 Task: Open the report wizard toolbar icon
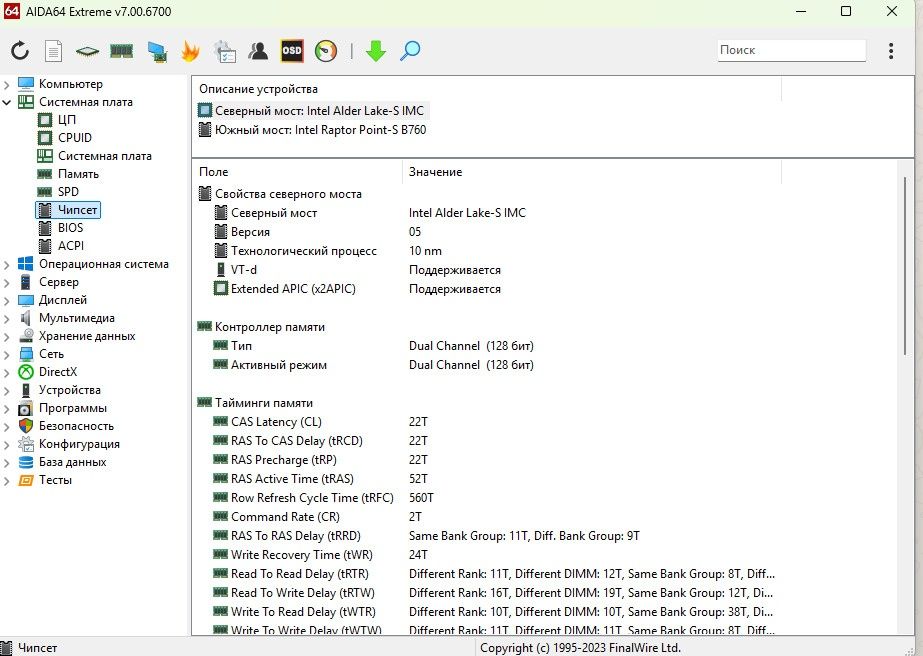(x=224, y=51)
